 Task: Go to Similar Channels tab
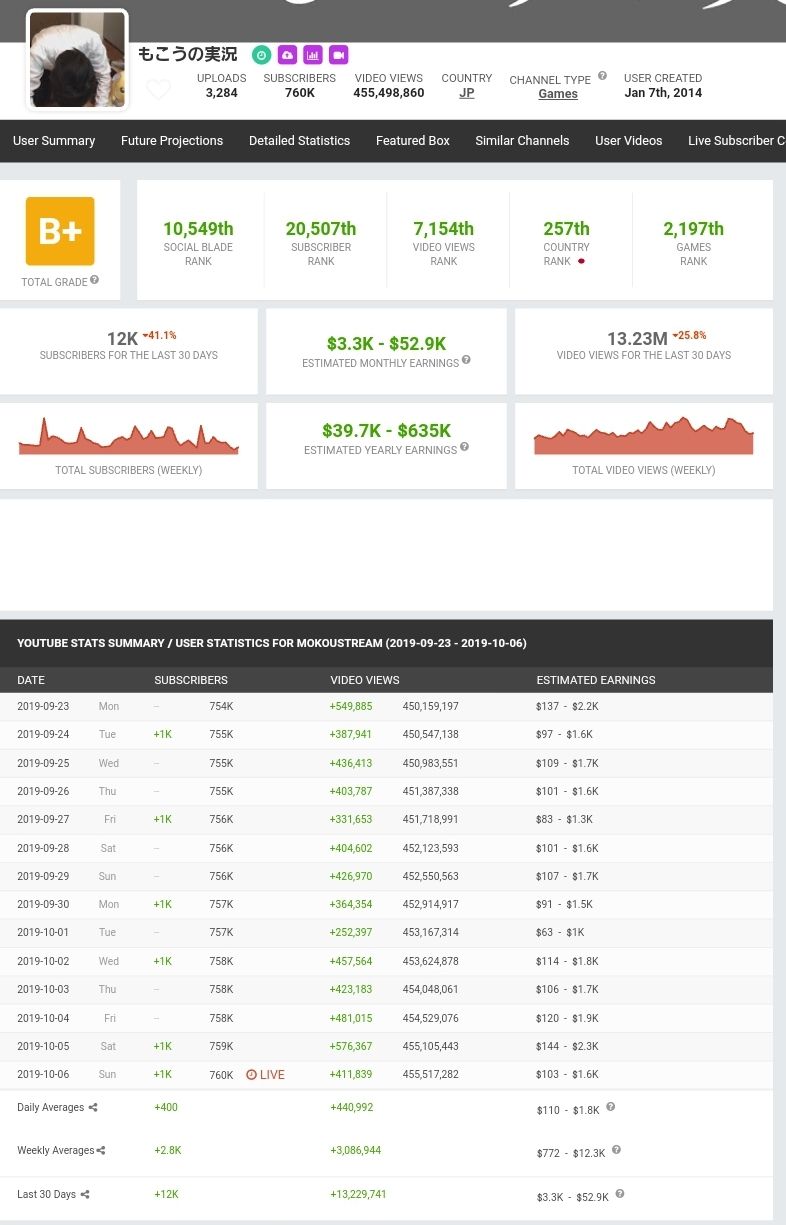(522, 141)
